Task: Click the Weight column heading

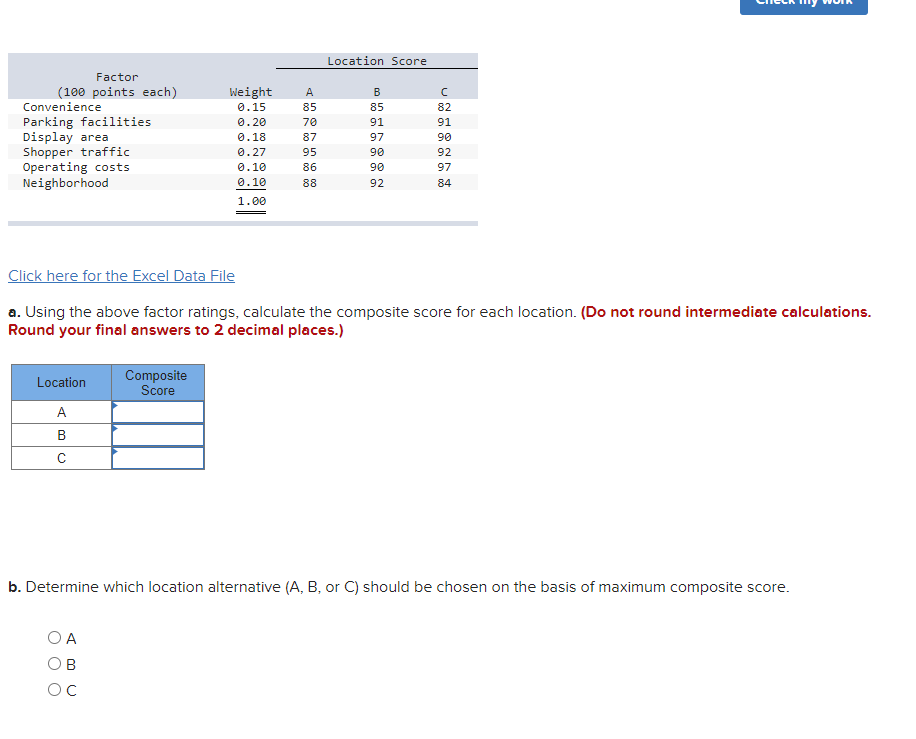Action: click(x=250, y=92)
